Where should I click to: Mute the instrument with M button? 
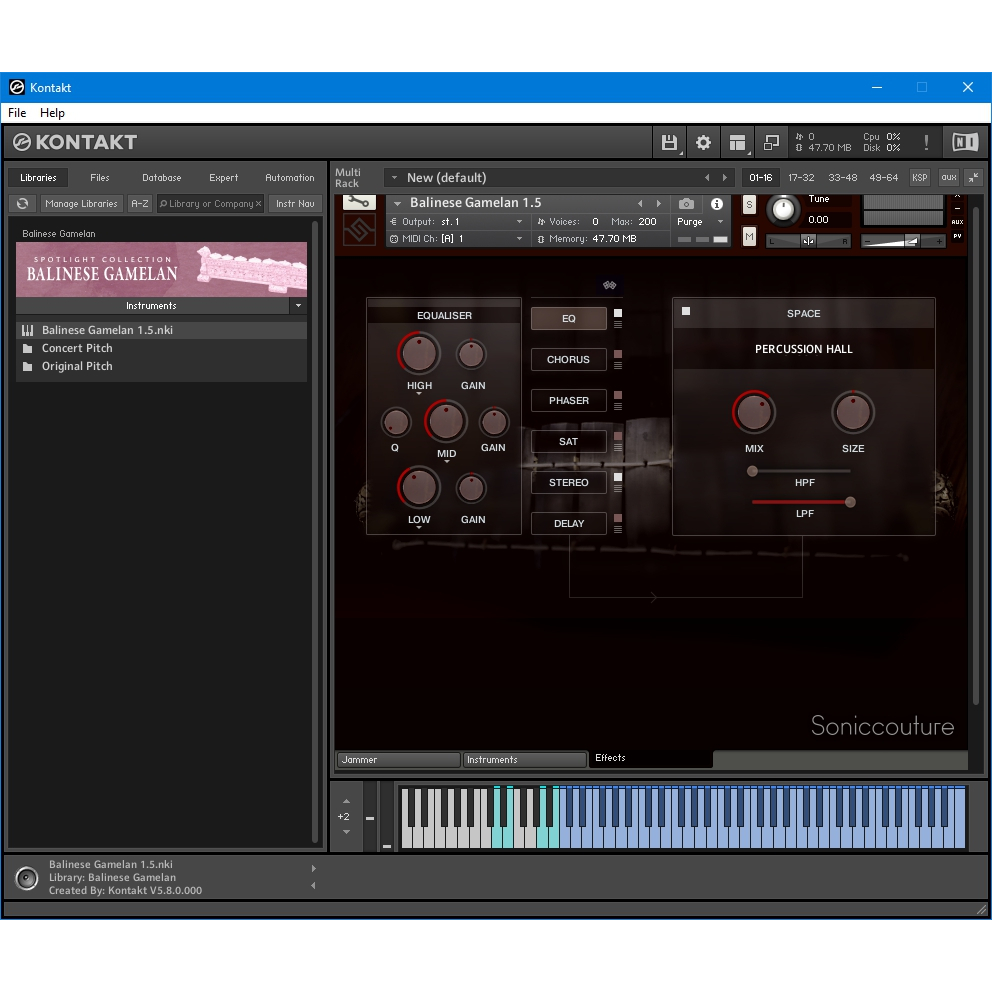tap(749, 237)
